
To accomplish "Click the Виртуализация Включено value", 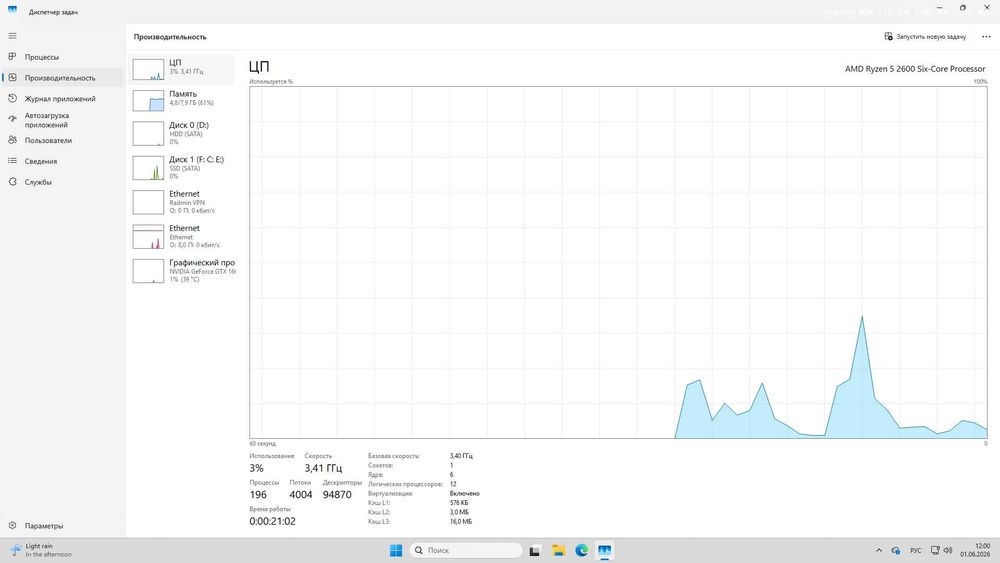I will [464, 494].
